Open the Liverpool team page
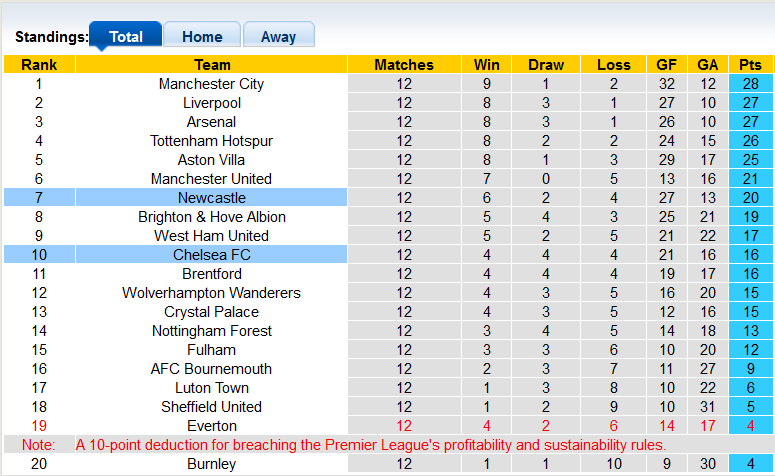This screenshot has height=476, width=775. (x=211, y=103)
